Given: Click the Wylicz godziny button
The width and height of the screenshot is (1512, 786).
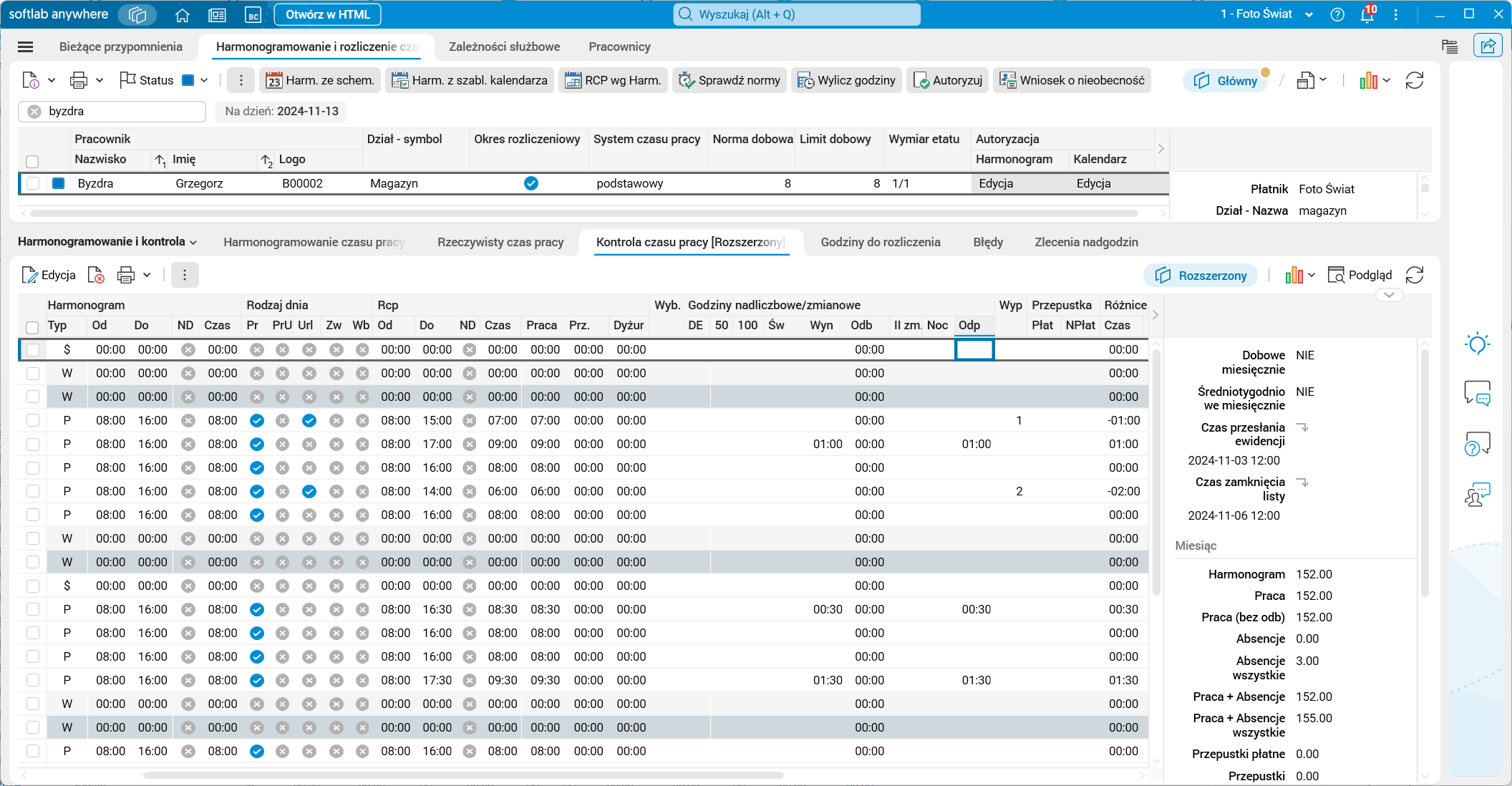Looking at the screenshot, I should (846, 80).
